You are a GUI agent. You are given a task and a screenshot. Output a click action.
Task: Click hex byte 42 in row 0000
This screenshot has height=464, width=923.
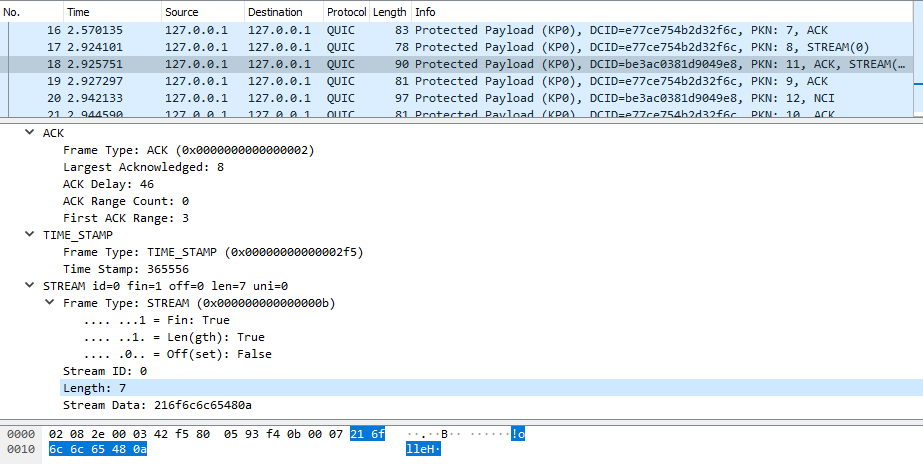coord(161,435)
